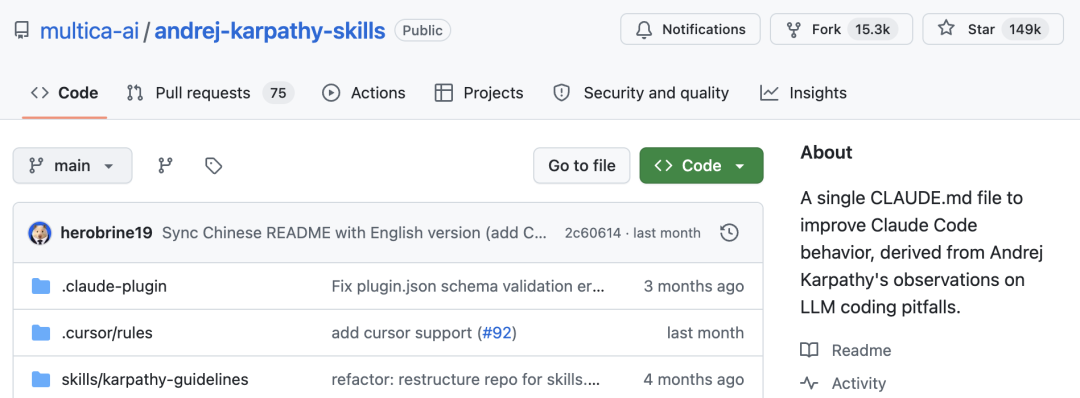Open add cursor support commit message
Image resolution: width=1080 pixels, height=398 pixels.
404,333
